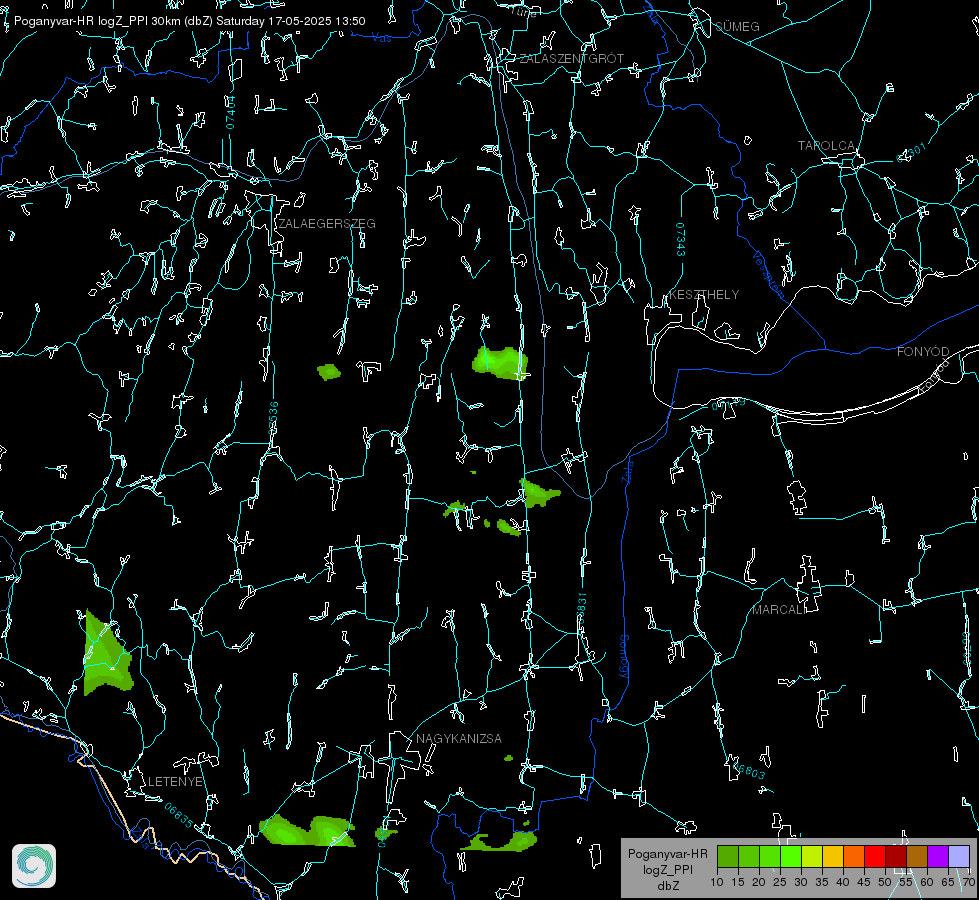Click the swirl logo icon
Screen dimensions: 979x900
[x=34, y=866]
